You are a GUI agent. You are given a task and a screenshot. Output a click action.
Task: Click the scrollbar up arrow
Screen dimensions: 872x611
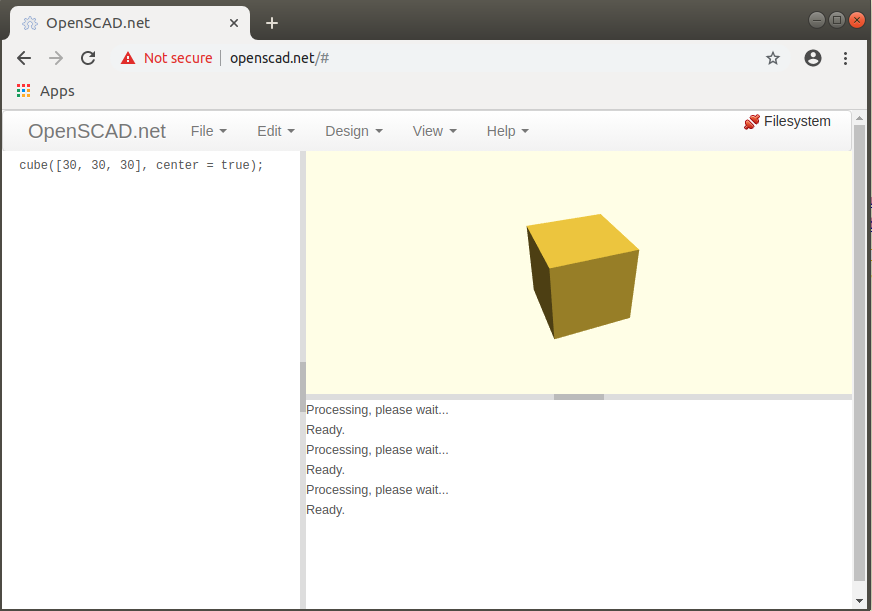[859, 118]
